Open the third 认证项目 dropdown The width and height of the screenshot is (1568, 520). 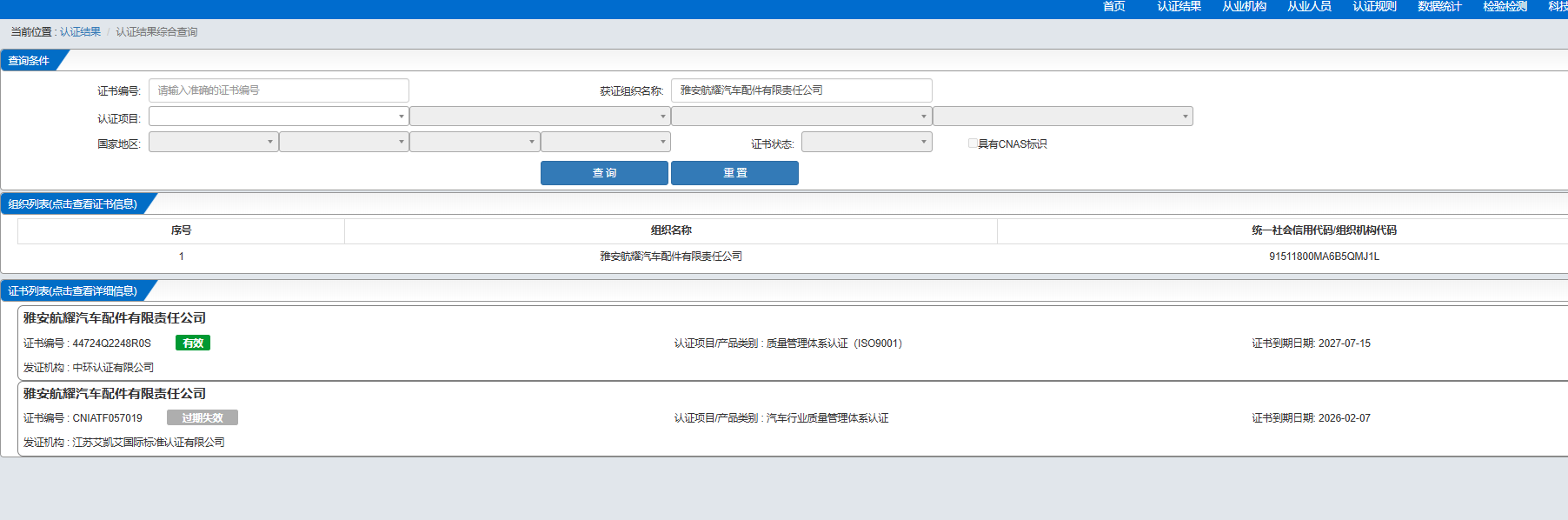coord(801,117)
